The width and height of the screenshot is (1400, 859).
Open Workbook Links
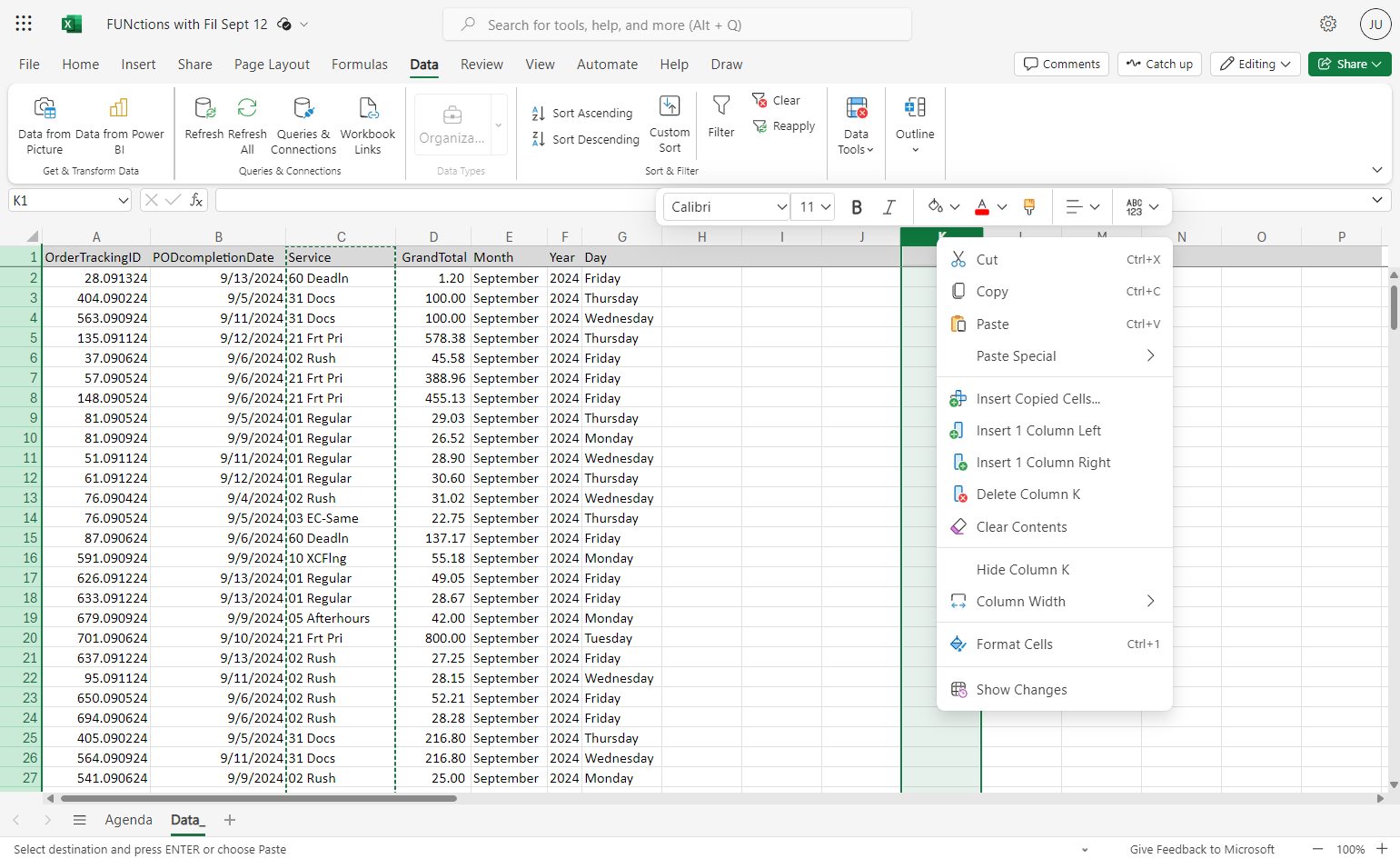(x=368, y=126)
